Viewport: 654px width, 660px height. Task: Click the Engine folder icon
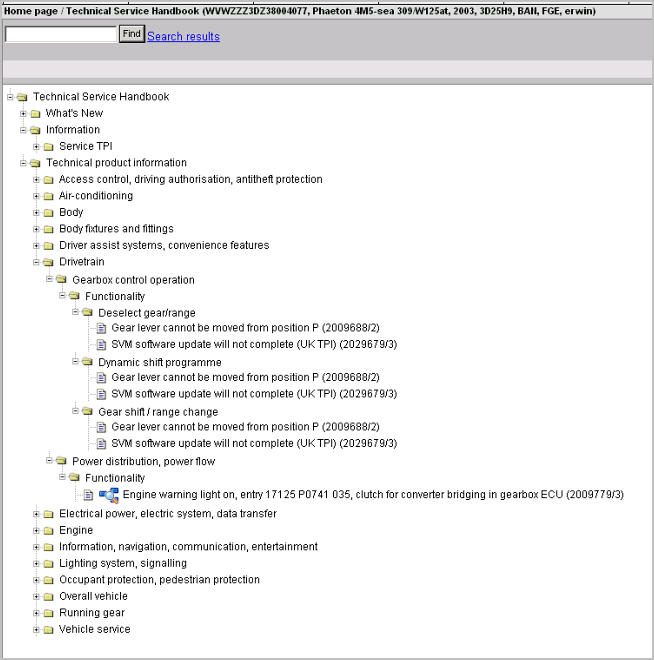point(49,531)
